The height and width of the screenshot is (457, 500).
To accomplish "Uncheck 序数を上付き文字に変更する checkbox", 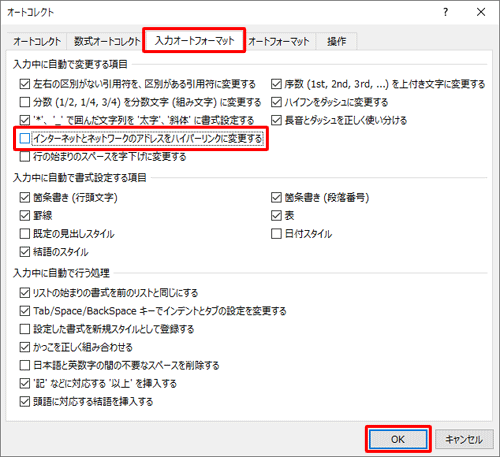I will (276, 84).
